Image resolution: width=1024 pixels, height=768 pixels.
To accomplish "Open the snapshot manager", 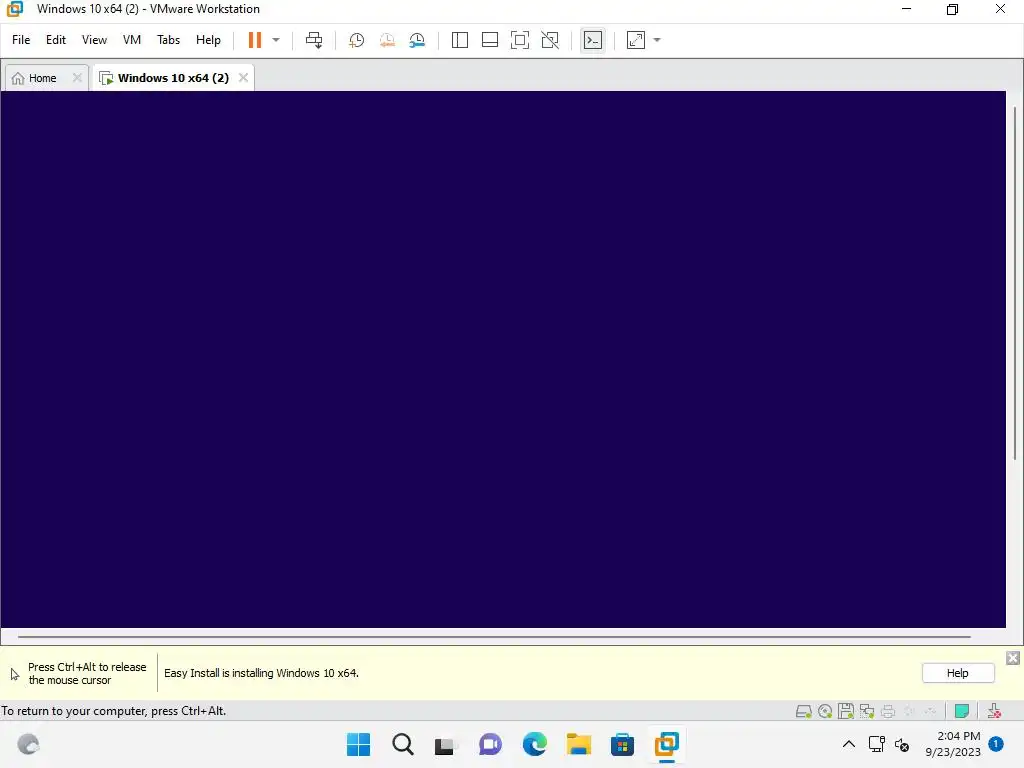I will (x=417, y=40).
